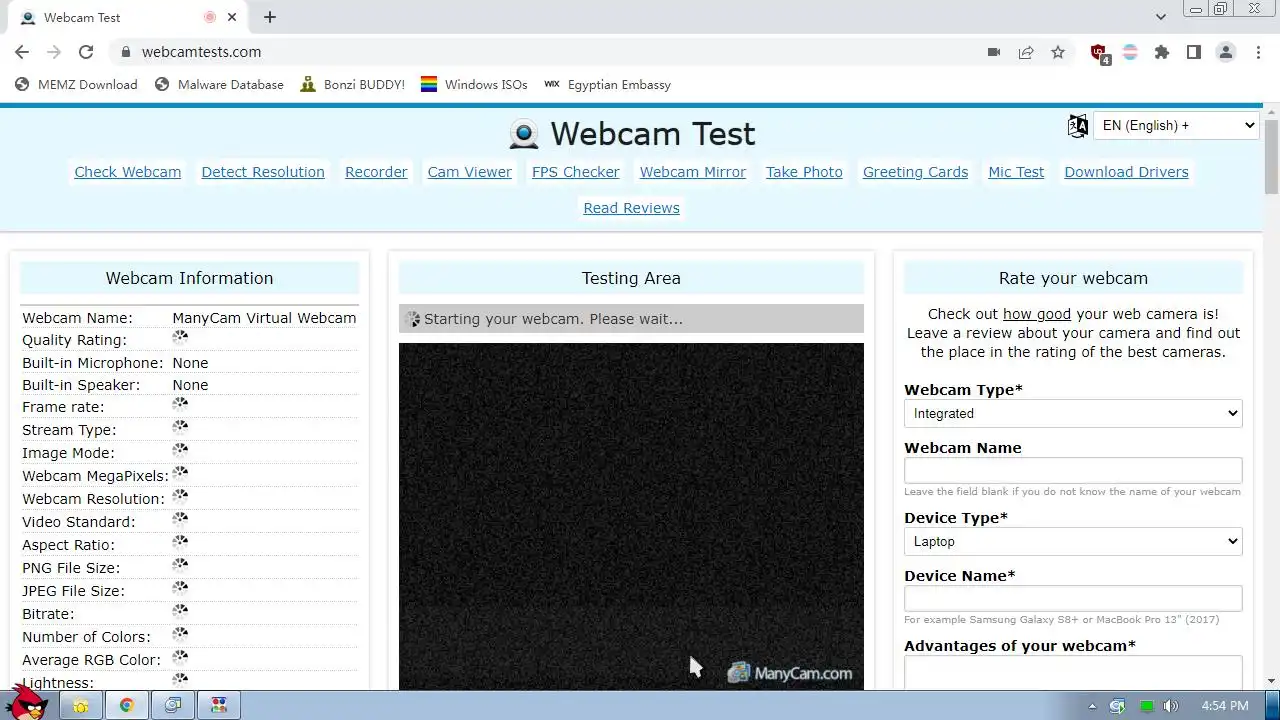Reload the webcamtests.com page
The height and width of the screenshot is (720, 1280).
(86, 52)
